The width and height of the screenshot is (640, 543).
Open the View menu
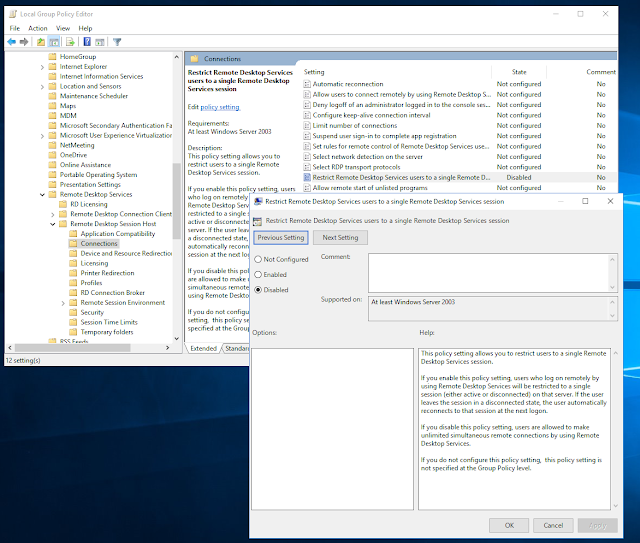[x=63, y=28]
